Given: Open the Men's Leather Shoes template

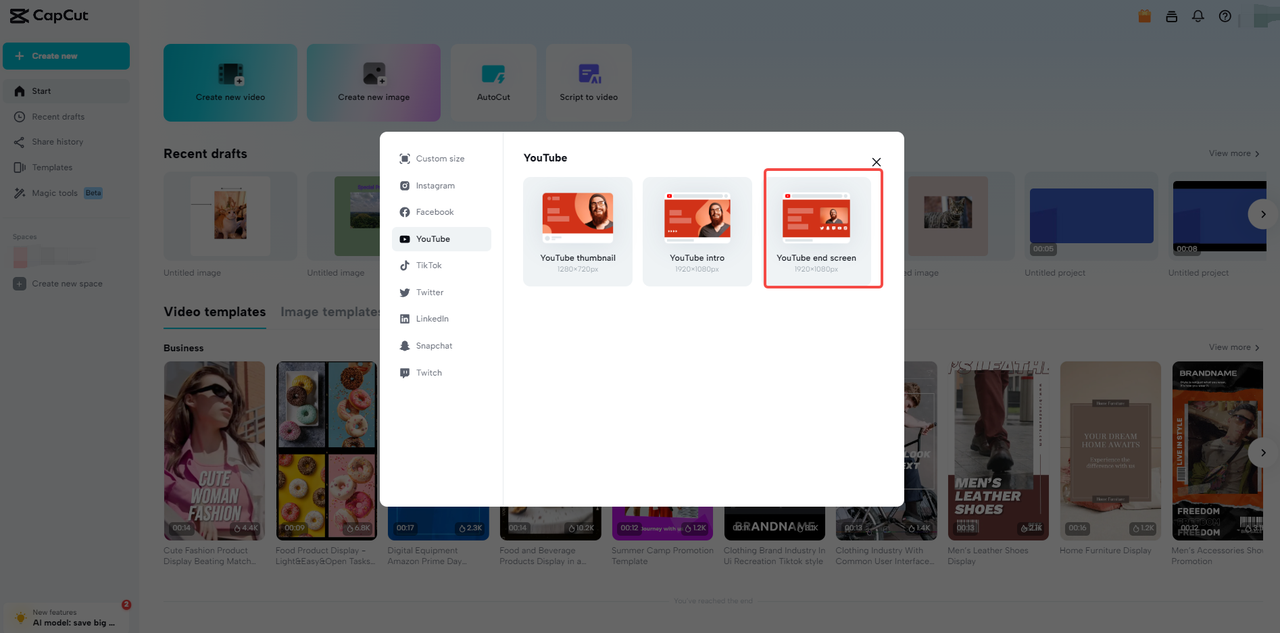Looking at the screenshot, I should 999,451.
